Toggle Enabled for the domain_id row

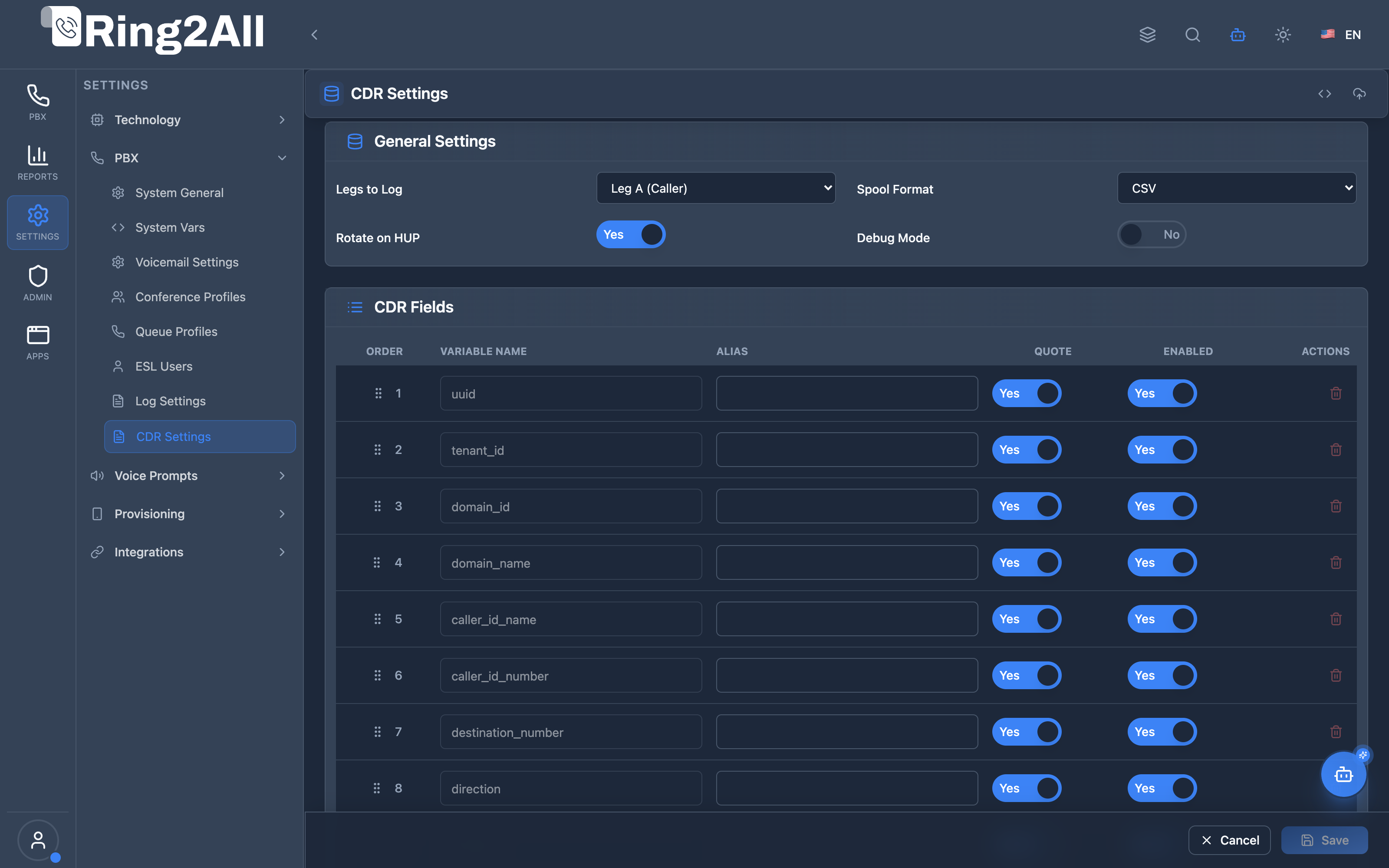(x=1162, y=506)
